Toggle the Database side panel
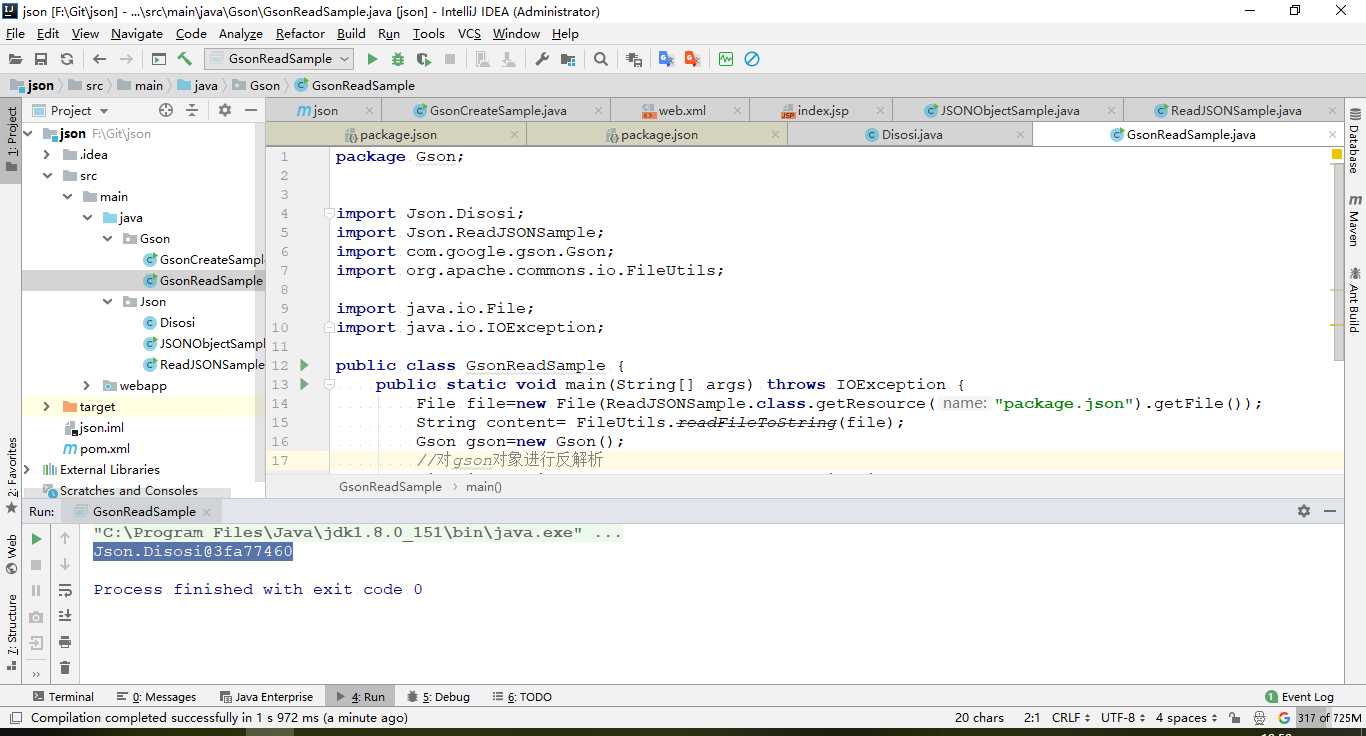The width and height of the screenshot is (1366, 736). click(x=1355, y=141)
